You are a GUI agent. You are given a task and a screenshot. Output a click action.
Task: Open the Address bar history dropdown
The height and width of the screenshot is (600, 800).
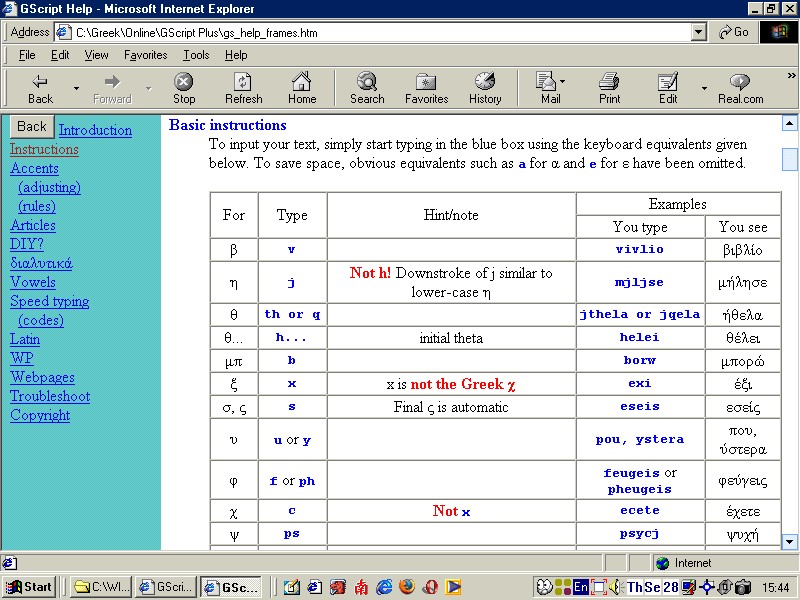click(x=698, y=31)
